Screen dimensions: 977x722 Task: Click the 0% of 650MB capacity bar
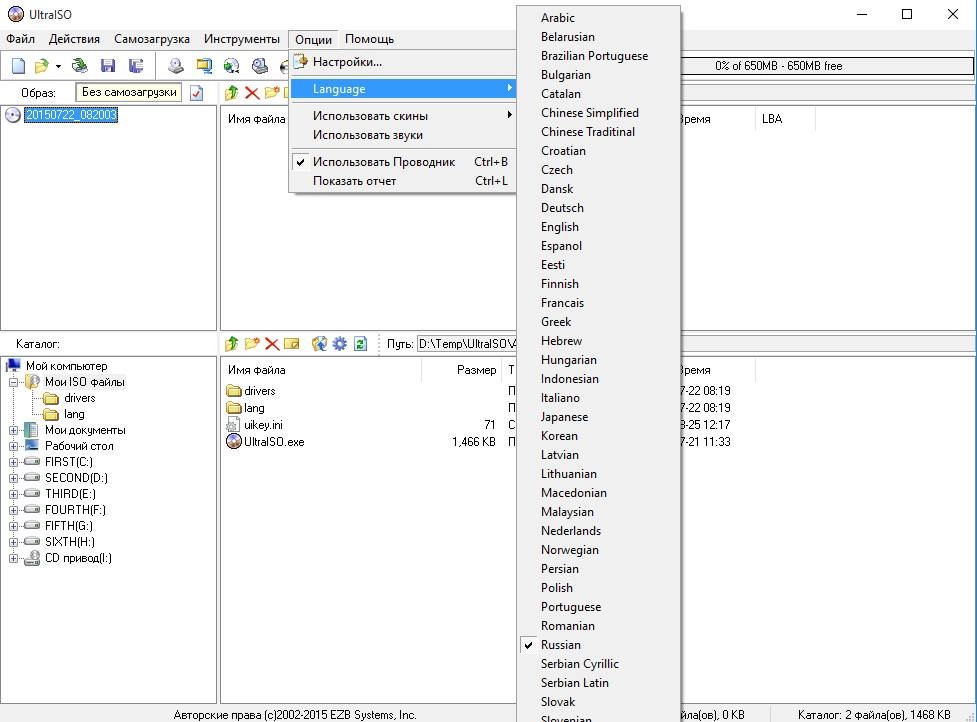(826, 66)
